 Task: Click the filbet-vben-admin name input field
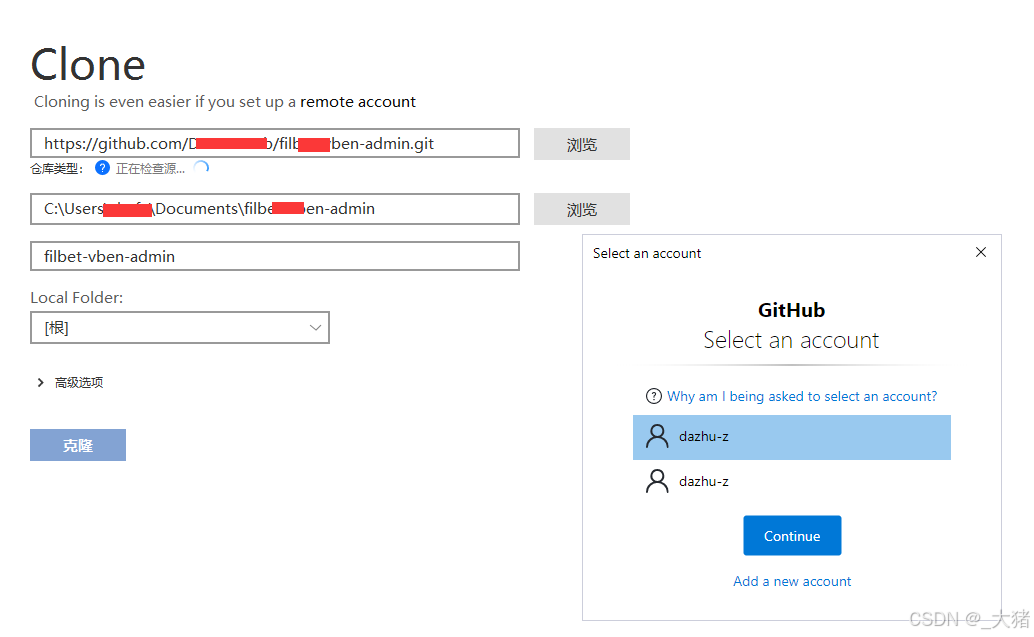(x=275, y=256)
